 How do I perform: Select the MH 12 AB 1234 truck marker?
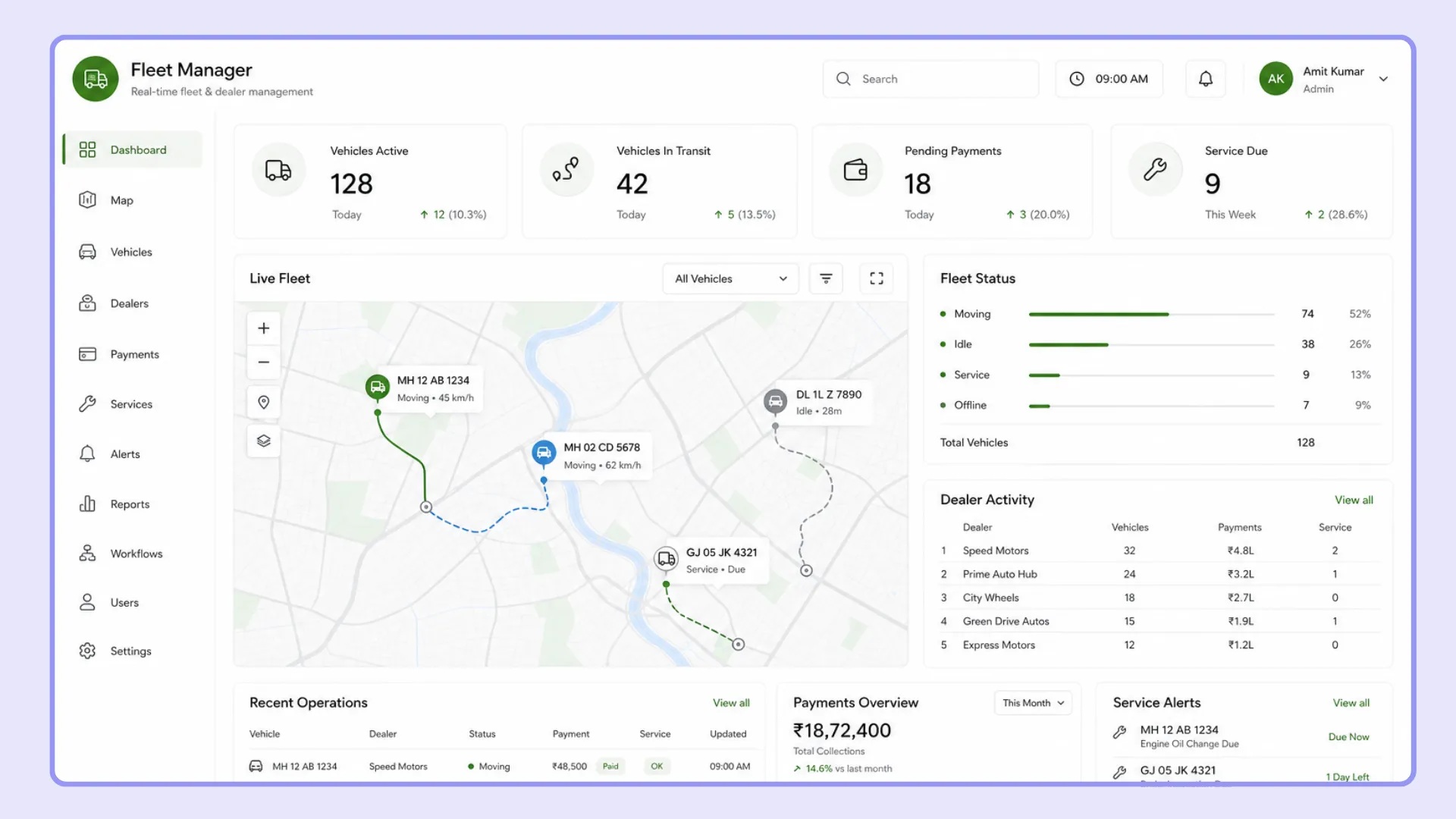[378, 387]
